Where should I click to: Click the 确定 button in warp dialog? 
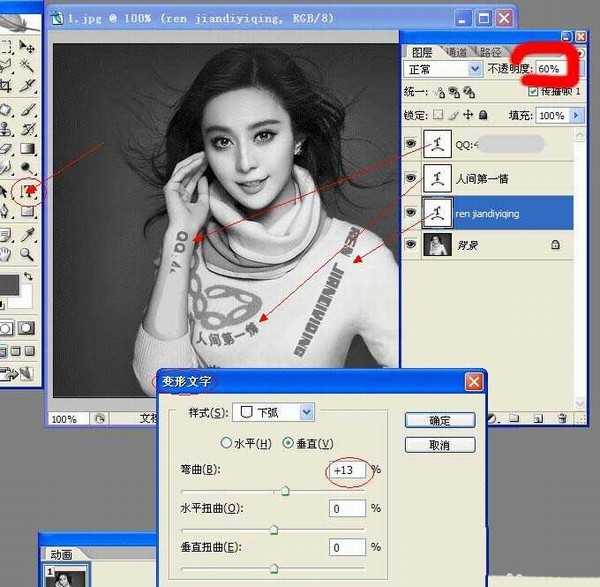coord(440,420)
